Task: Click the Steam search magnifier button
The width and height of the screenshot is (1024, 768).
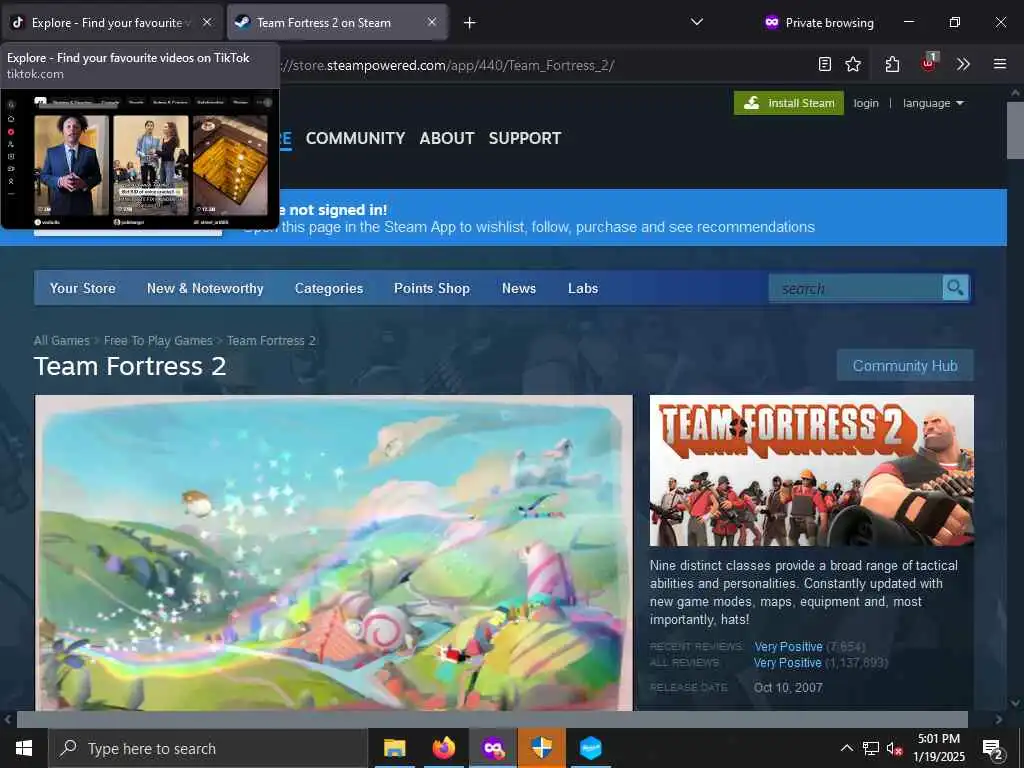Action: [x=955, y=288]
